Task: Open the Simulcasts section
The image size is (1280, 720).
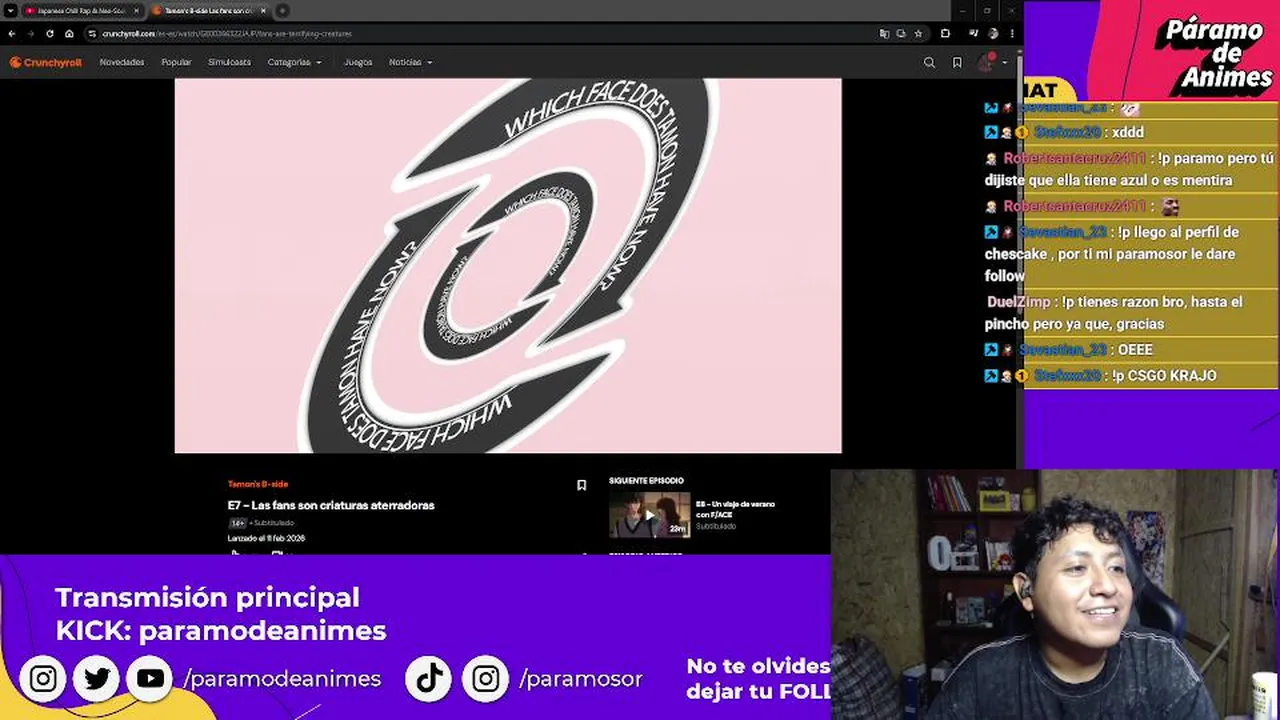Action: 229,62
